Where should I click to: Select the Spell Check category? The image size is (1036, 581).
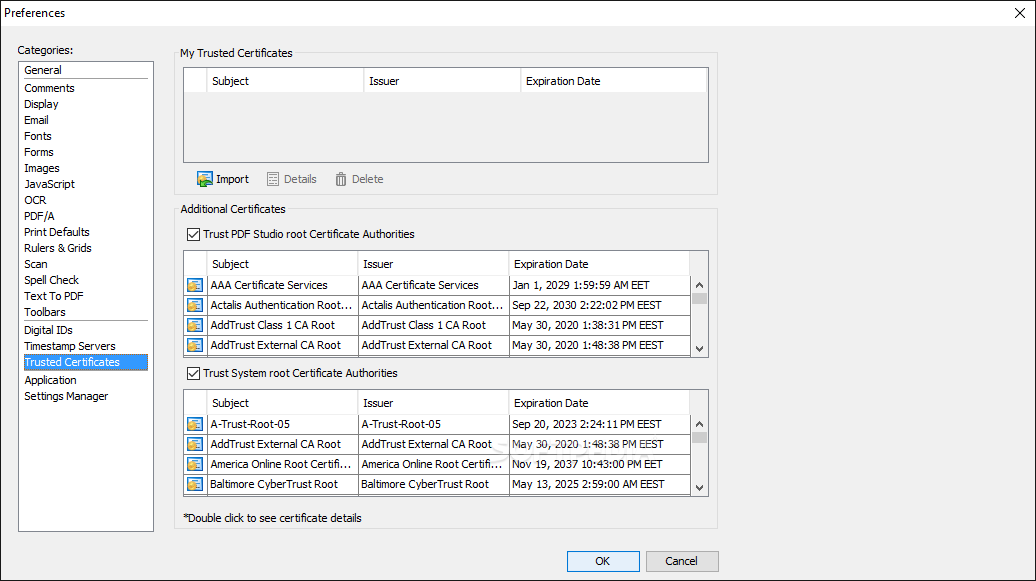point(52,280)
